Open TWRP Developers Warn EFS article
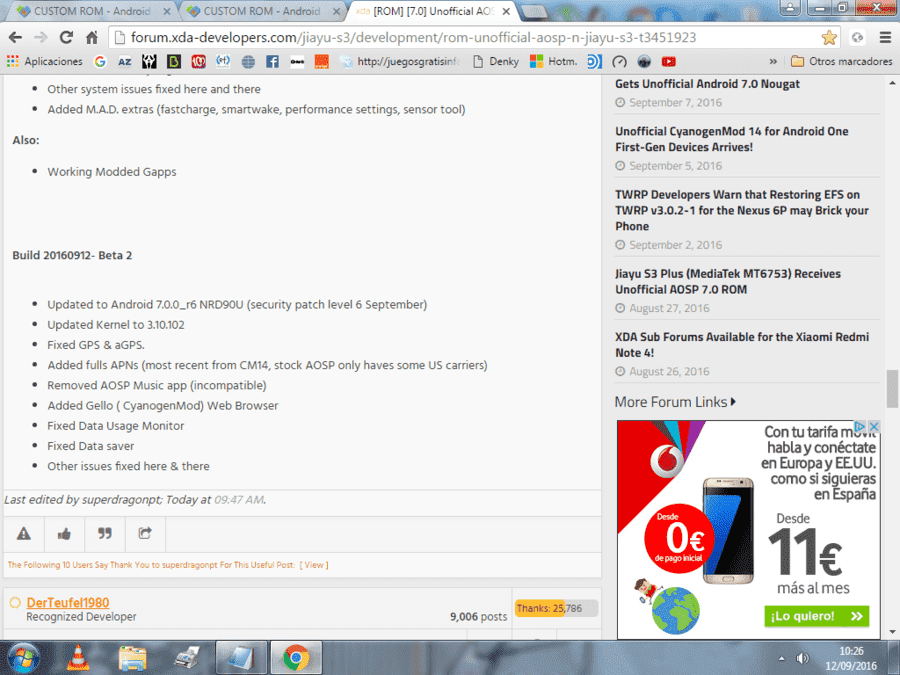900x675 pixels. tap(742, 211)
